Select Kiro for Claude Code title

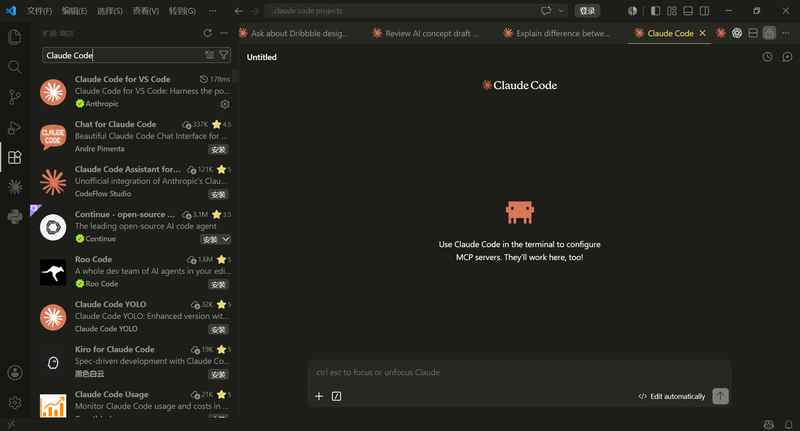[x=115, y=349]
